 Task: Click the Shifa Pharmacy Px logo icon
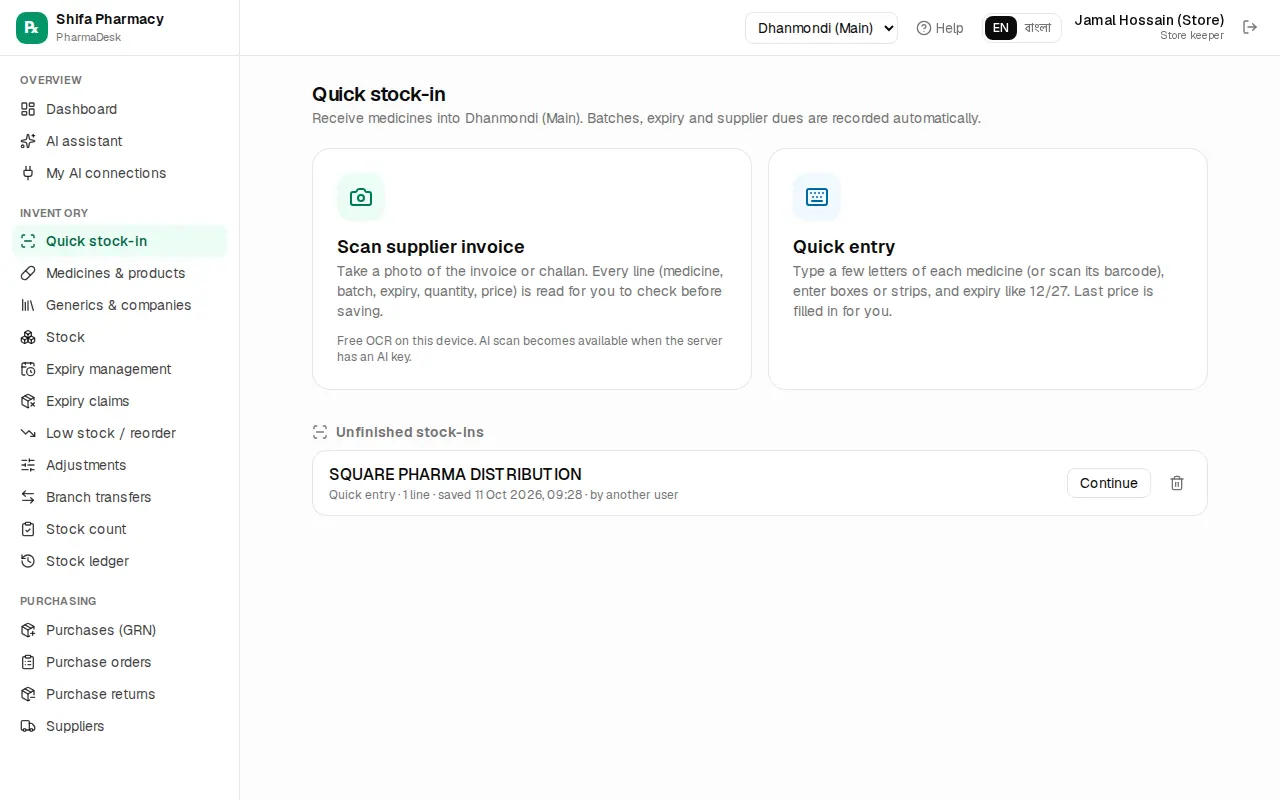32,28
